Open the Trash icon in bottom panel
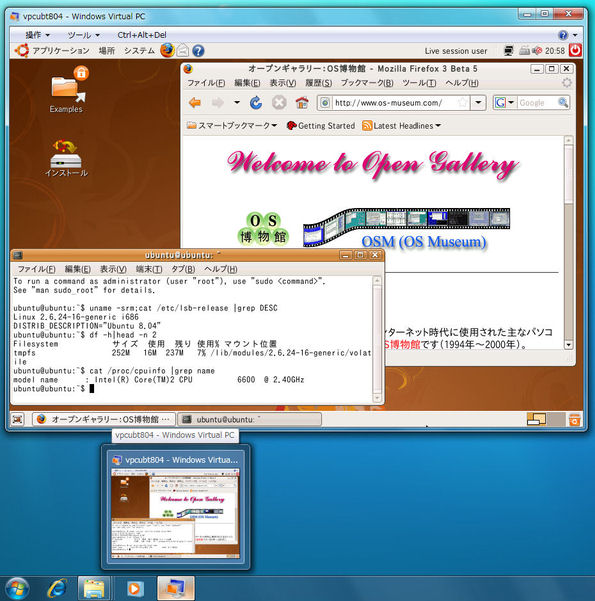Screen dimensions: 595x601 (575, 419)
